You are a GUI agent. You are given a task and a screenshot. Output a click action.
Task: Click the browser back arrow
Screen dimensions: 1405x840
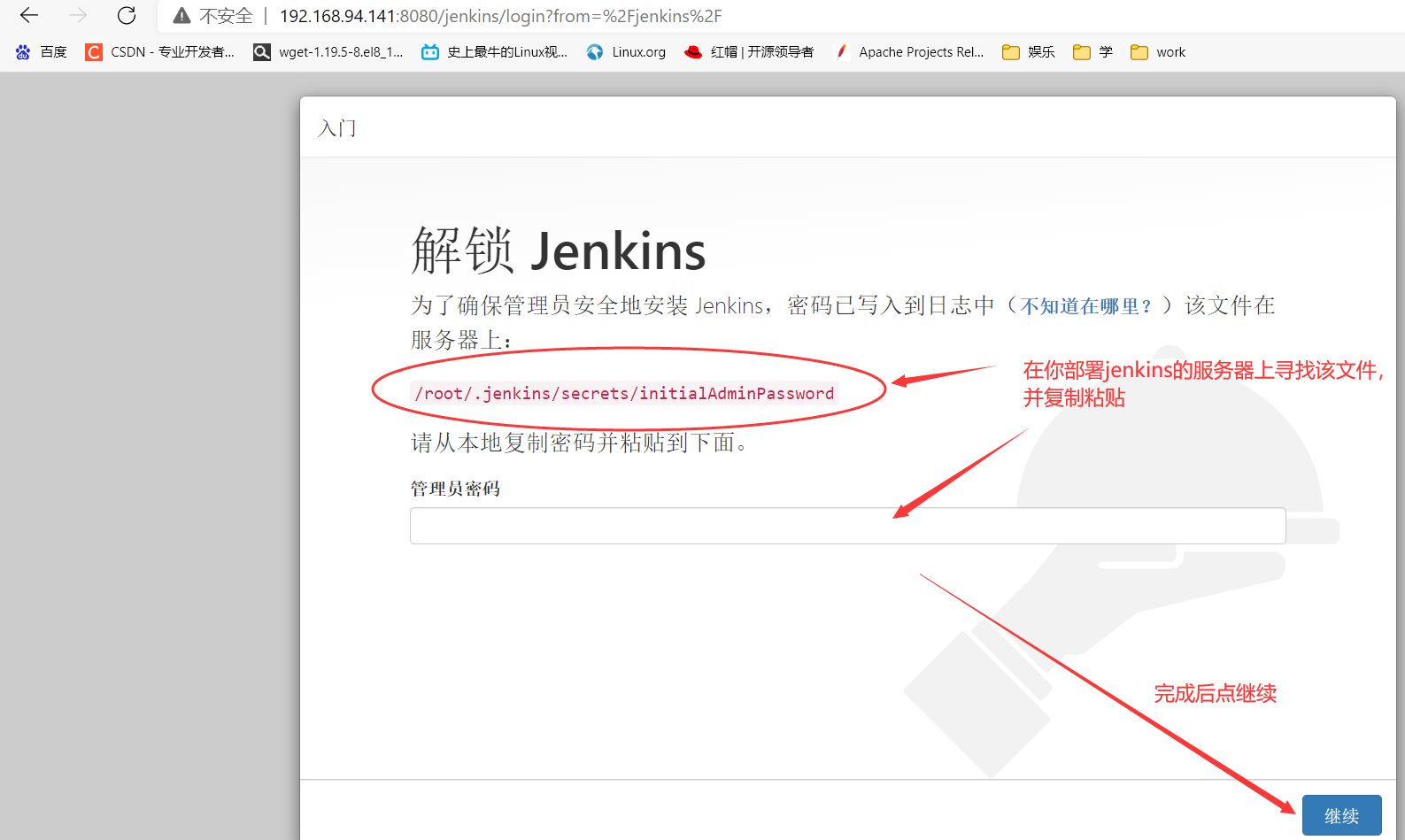[29, 16]
